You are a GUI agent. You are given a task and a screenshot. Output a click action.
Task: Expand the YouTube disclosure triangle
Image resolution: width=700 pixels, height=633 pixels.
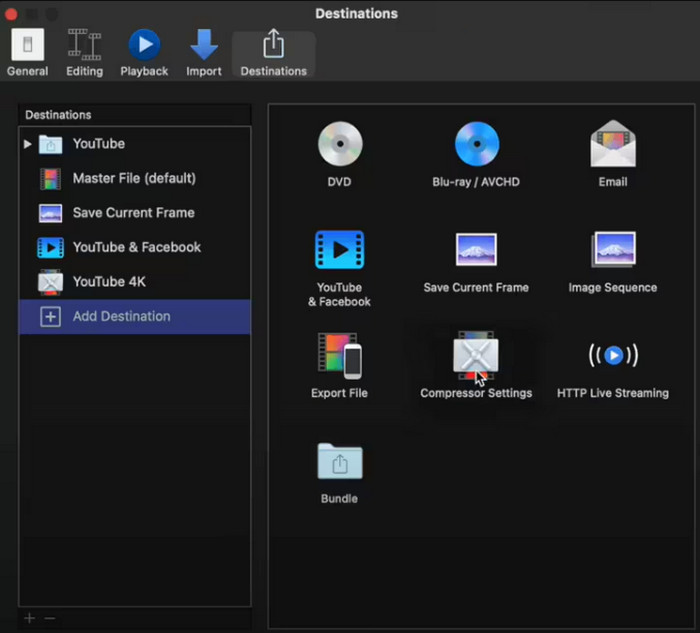[x=28, y=144]
